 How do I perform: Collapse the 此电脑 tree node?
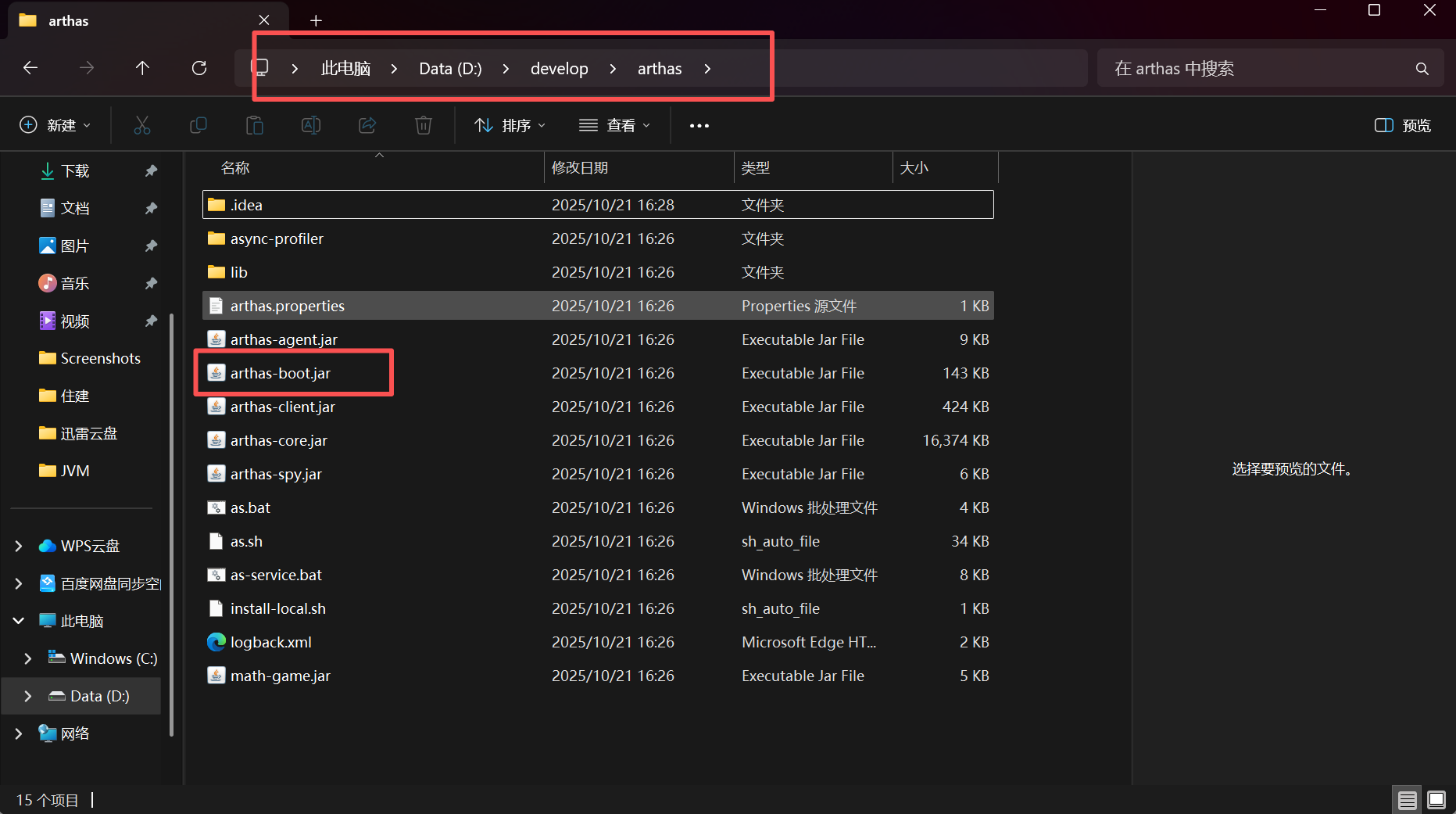pos(19,621)
